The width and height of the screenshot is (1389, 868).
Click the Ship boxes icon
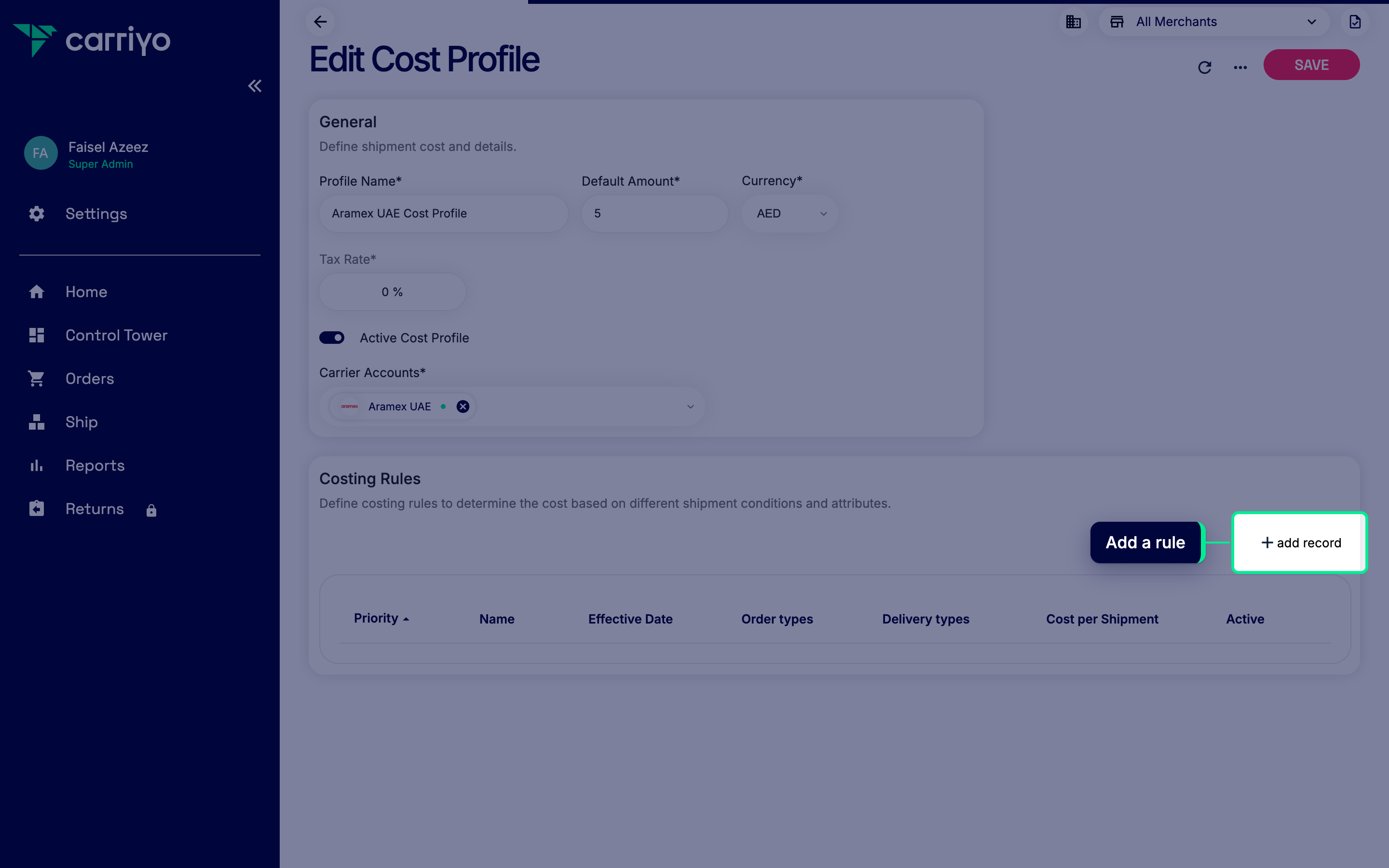(37, 422)
